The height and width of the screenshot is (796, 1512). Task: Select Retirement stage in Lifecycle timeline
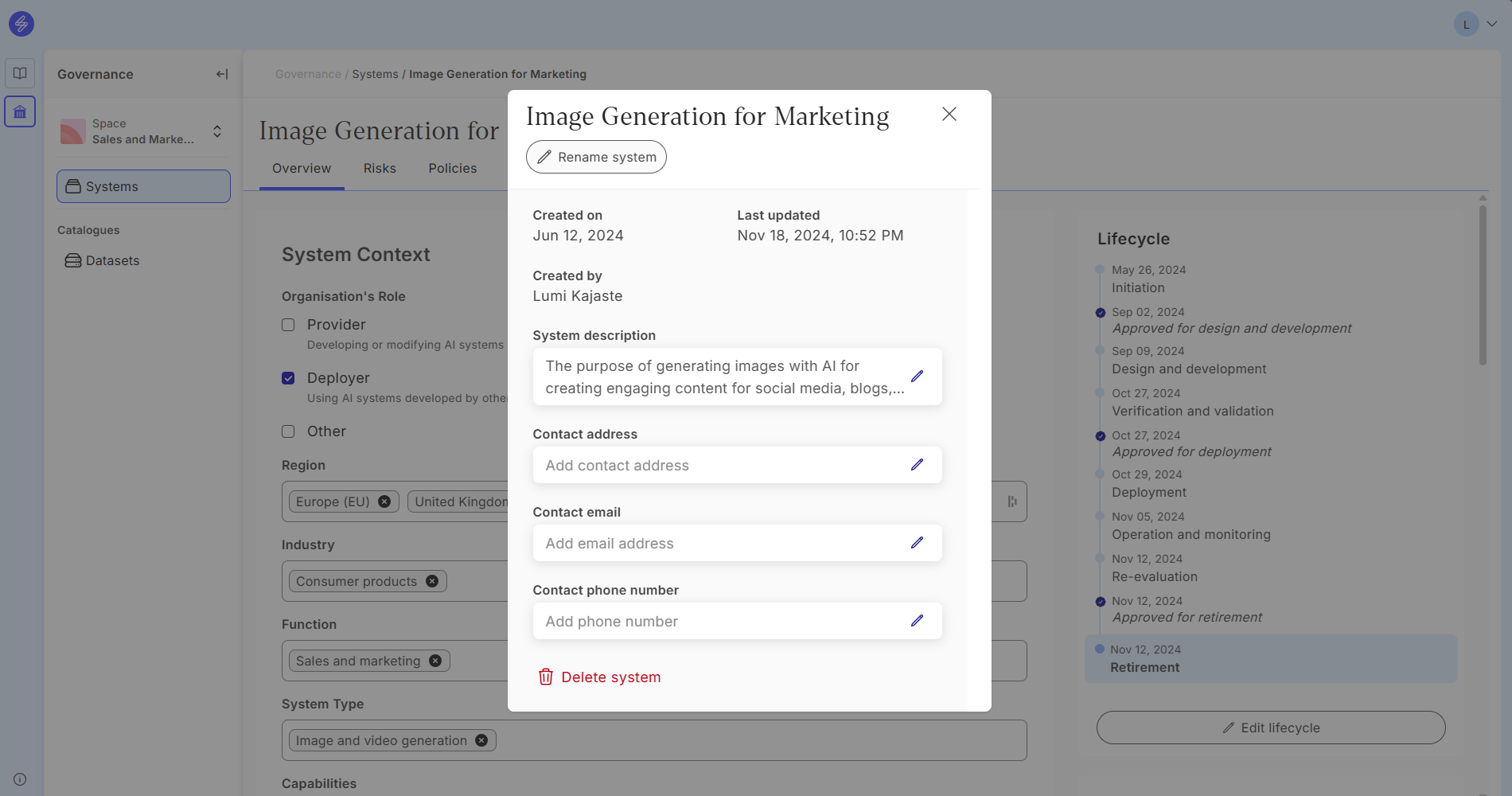pyautogui.click(x=1144, y=667)
